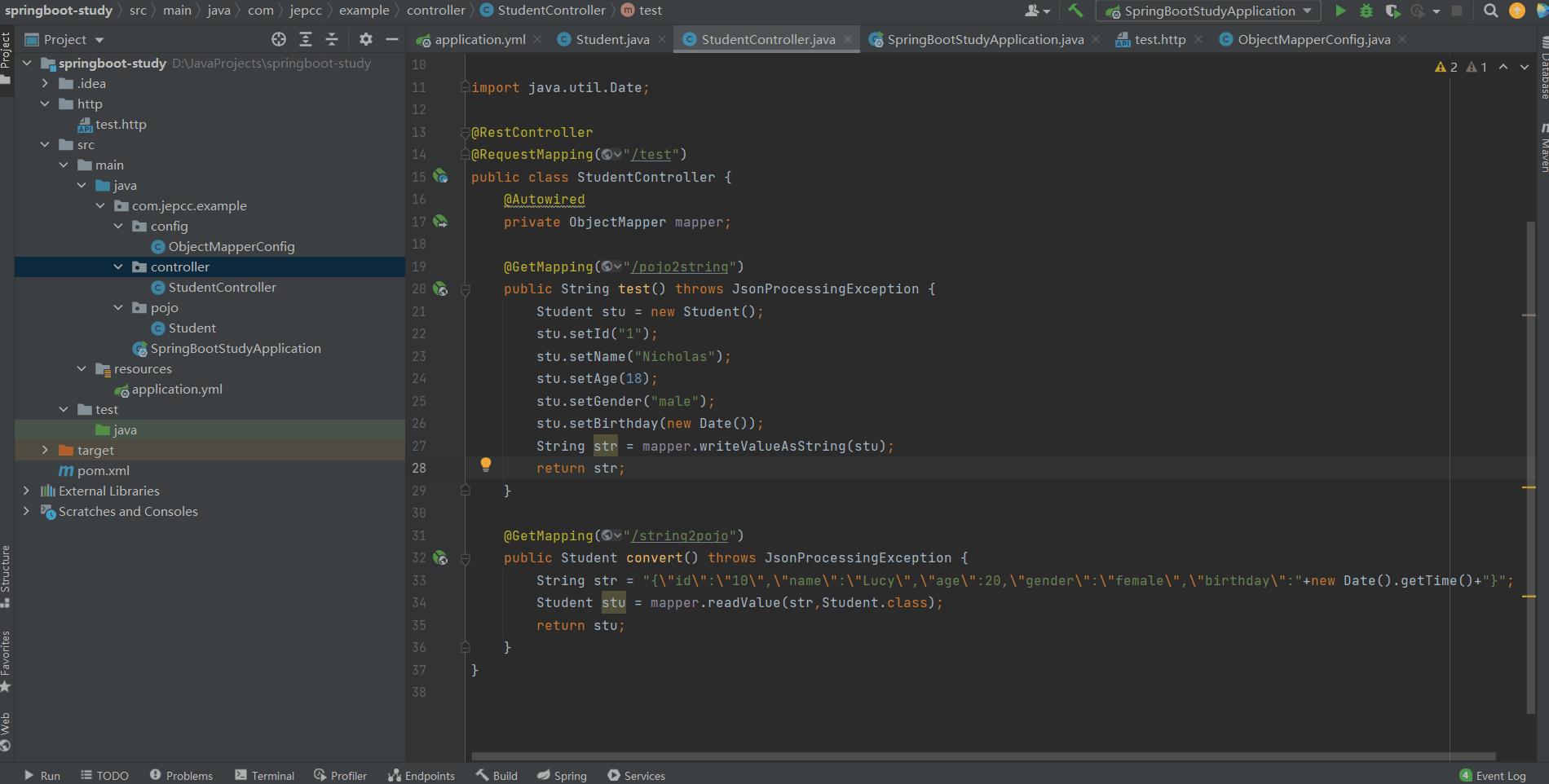
Task: Open the Problems tool window
Action: point(181,775)
